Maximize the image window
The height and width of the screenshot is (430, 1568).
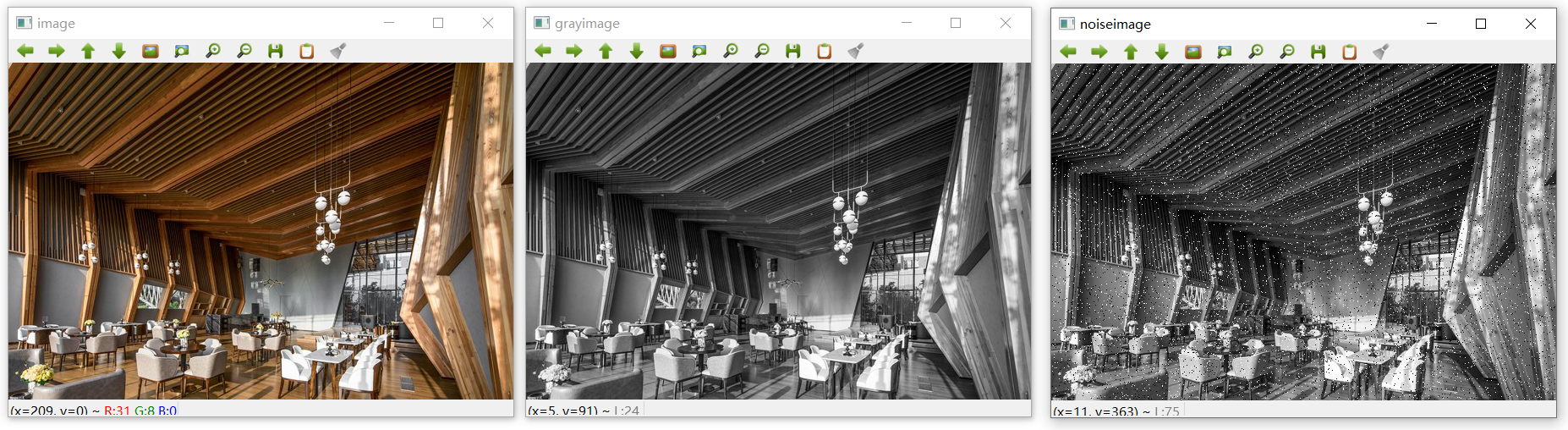438,23
